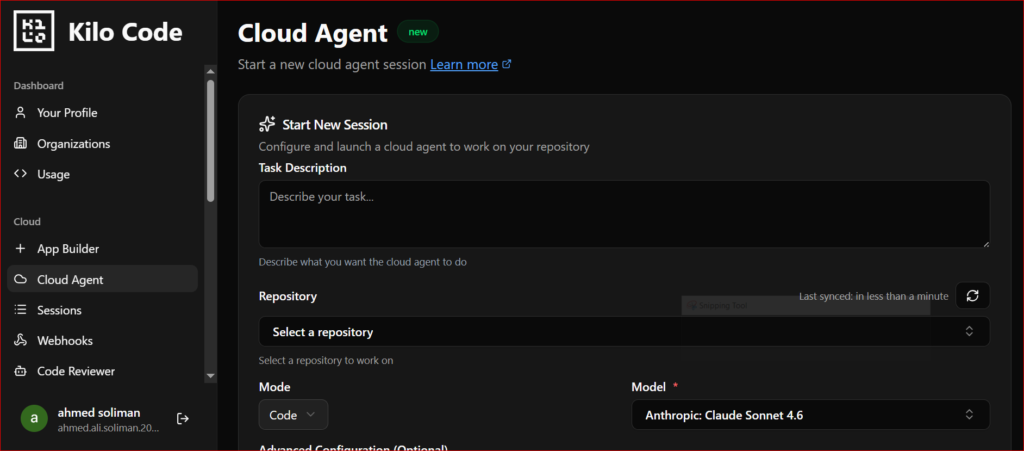Image resolution: width=1024 pixels, height=451 pixels.
Task: Click the Webhooks icon in sidebar
Action: pos(20,341)
